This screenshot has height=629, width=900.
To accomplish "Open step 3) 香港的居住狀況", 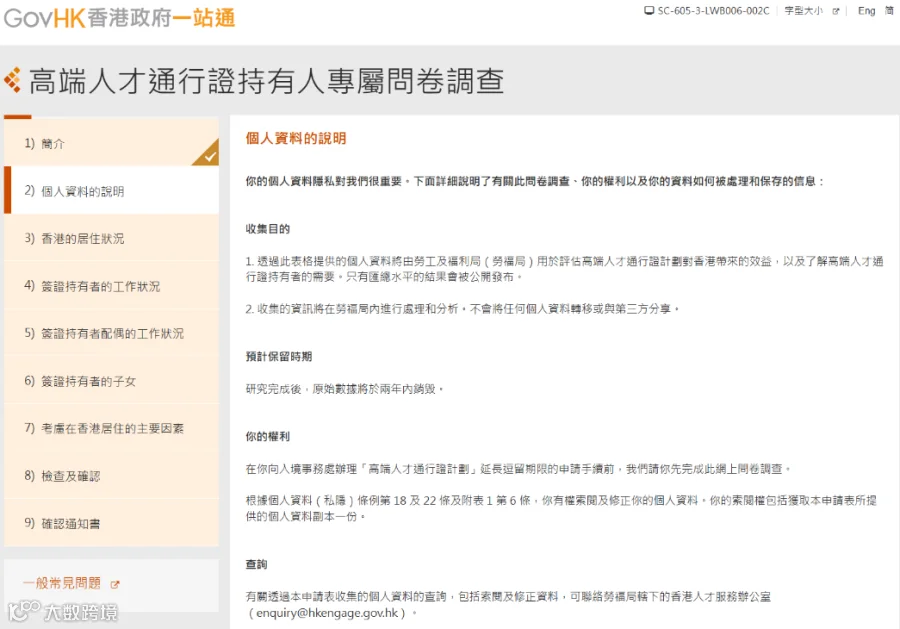I will 111,238.
